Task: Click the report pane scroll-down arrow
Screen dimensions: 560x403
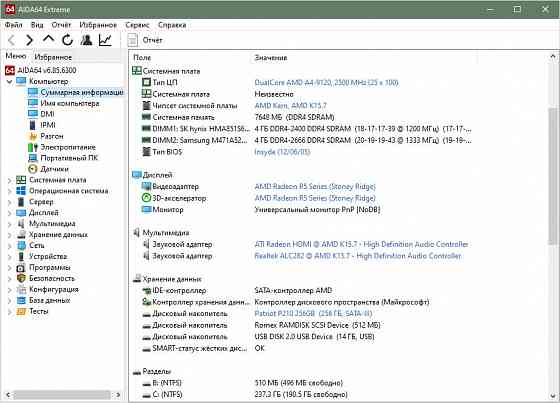Action: pos(553,396)
